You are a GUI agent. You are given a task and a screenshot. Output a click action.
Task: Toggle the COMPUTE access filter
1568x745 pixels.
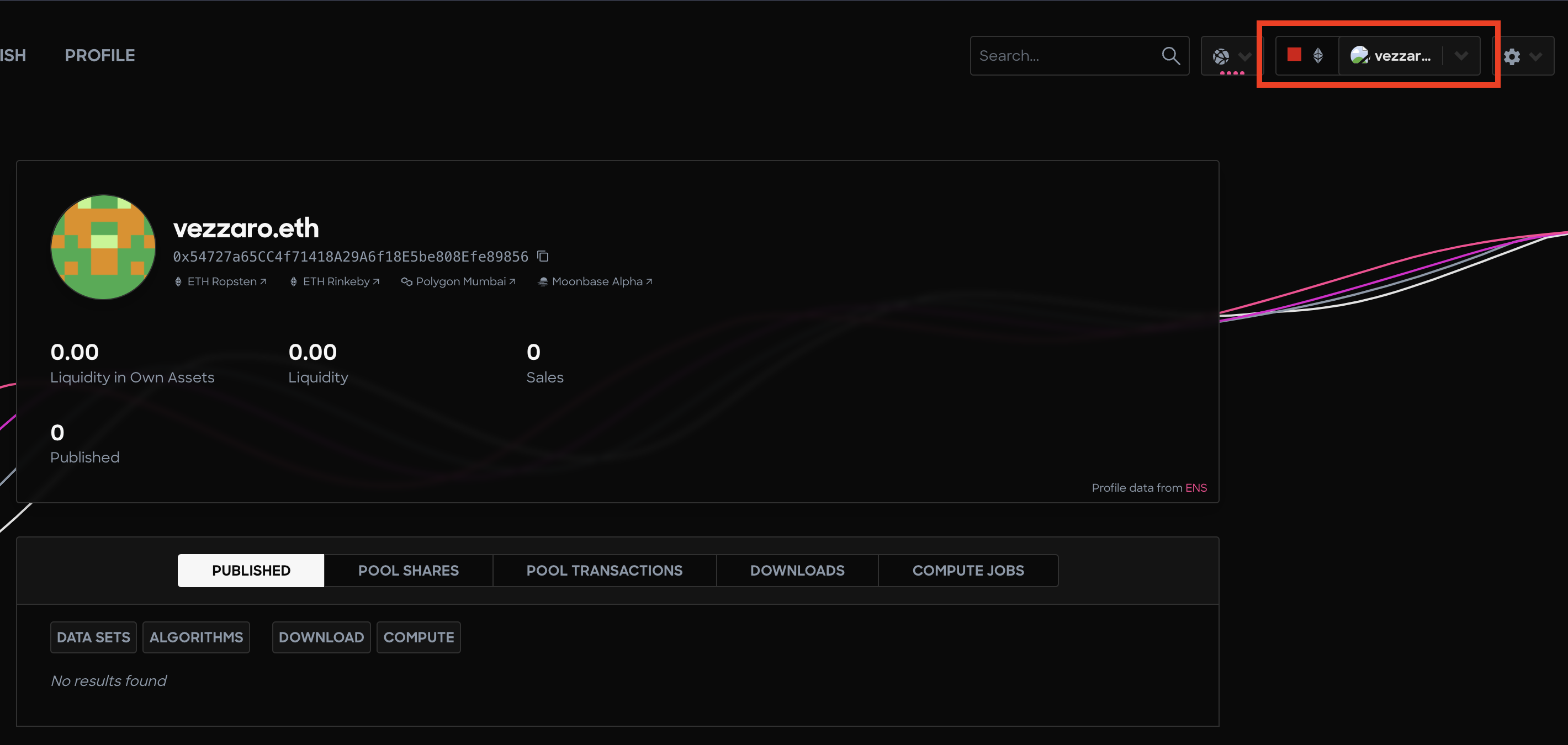[418, 637]
